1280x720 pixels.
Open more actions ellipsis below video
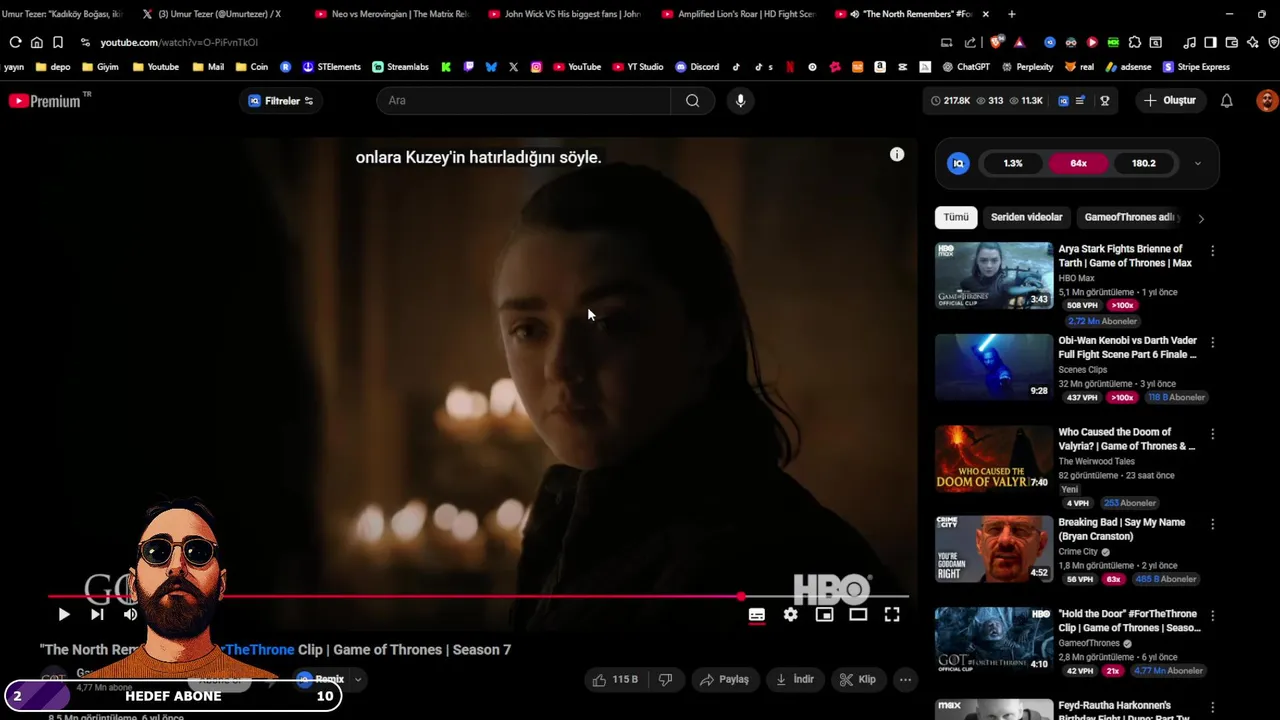(905, 680)
